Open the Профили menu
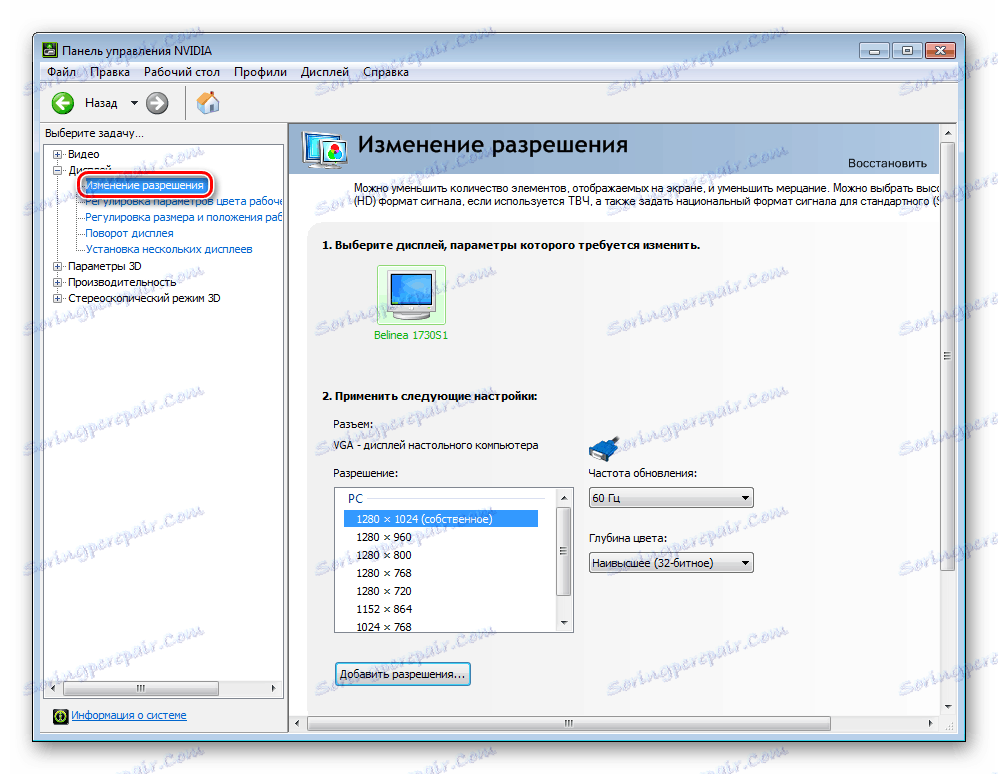 [x=260, y=72]
